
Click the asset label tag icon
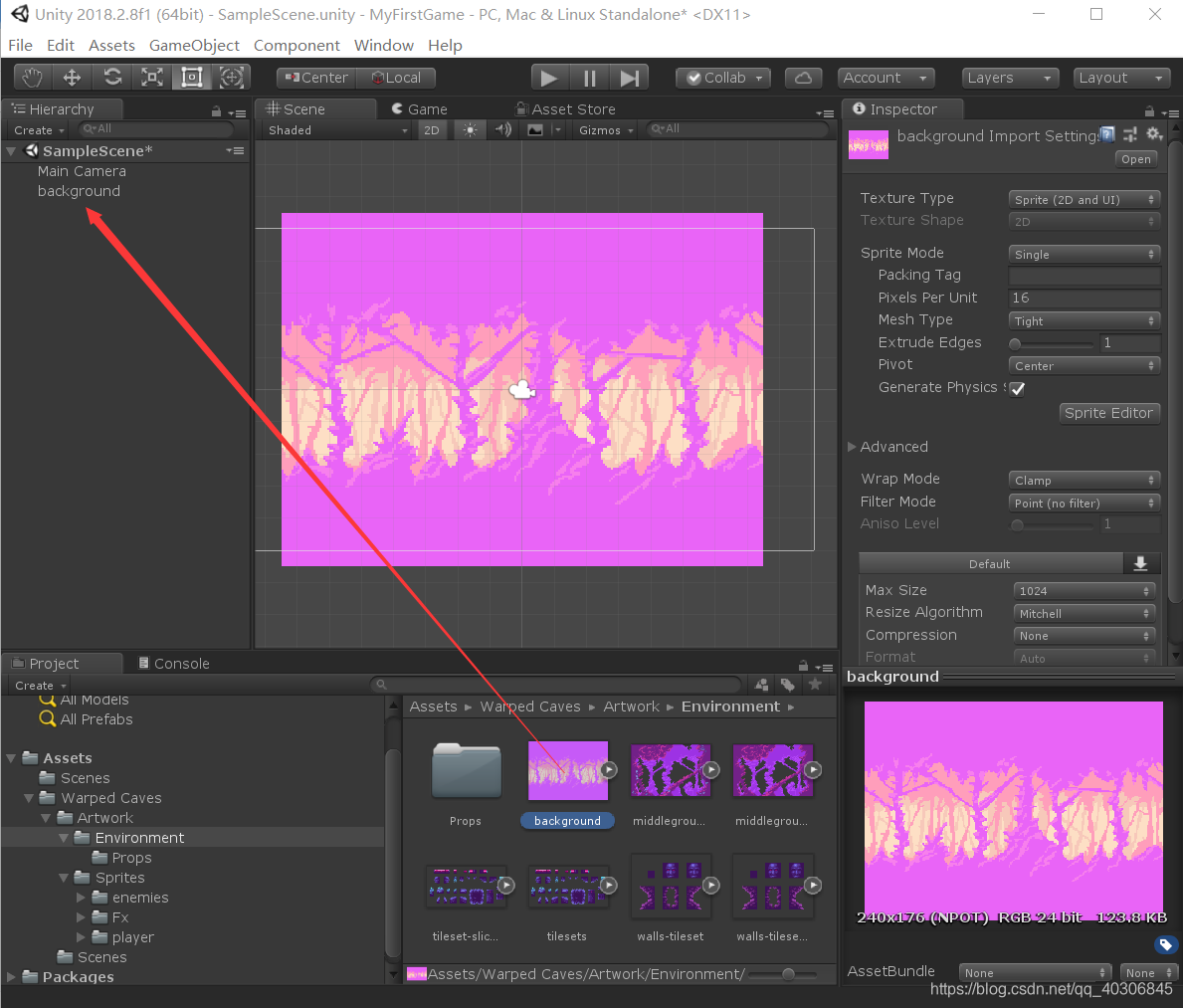[1166, 944]
